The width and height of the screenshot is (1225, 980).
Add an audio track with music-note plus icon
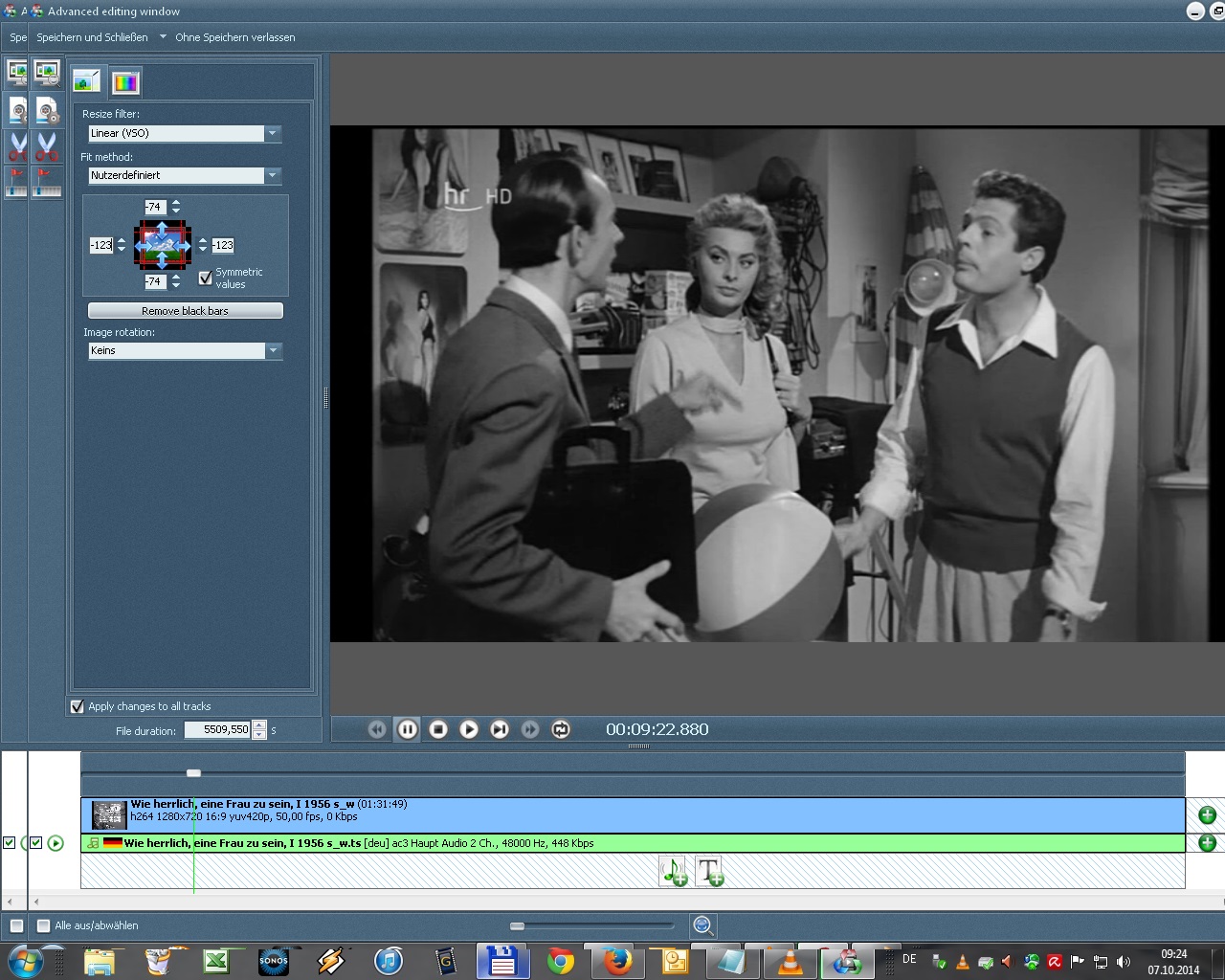click(674, 872)
